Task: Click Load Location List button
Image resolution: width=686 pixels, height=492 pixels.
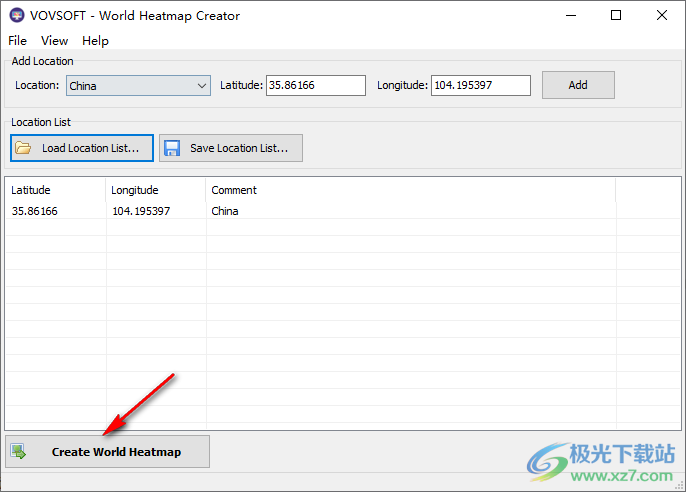Action: (x=82, y=148)
